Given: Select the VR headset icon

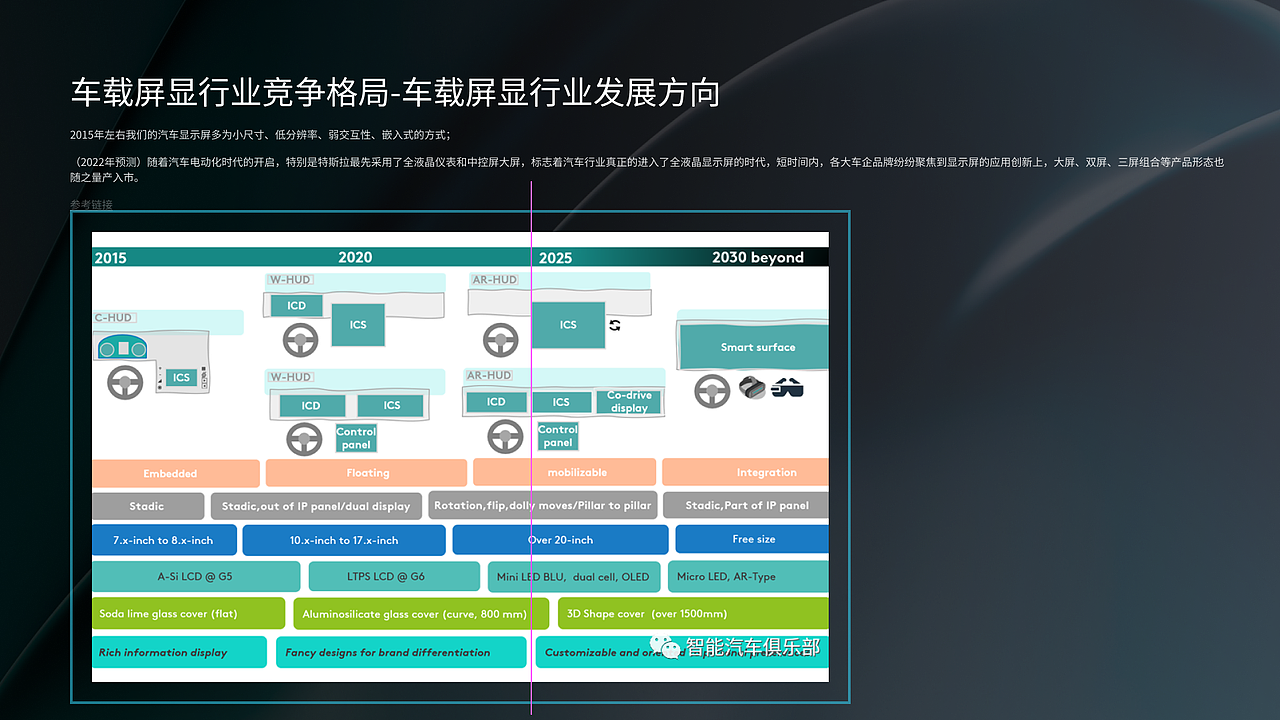Looking at the screenshot, I should pos(752,388).
